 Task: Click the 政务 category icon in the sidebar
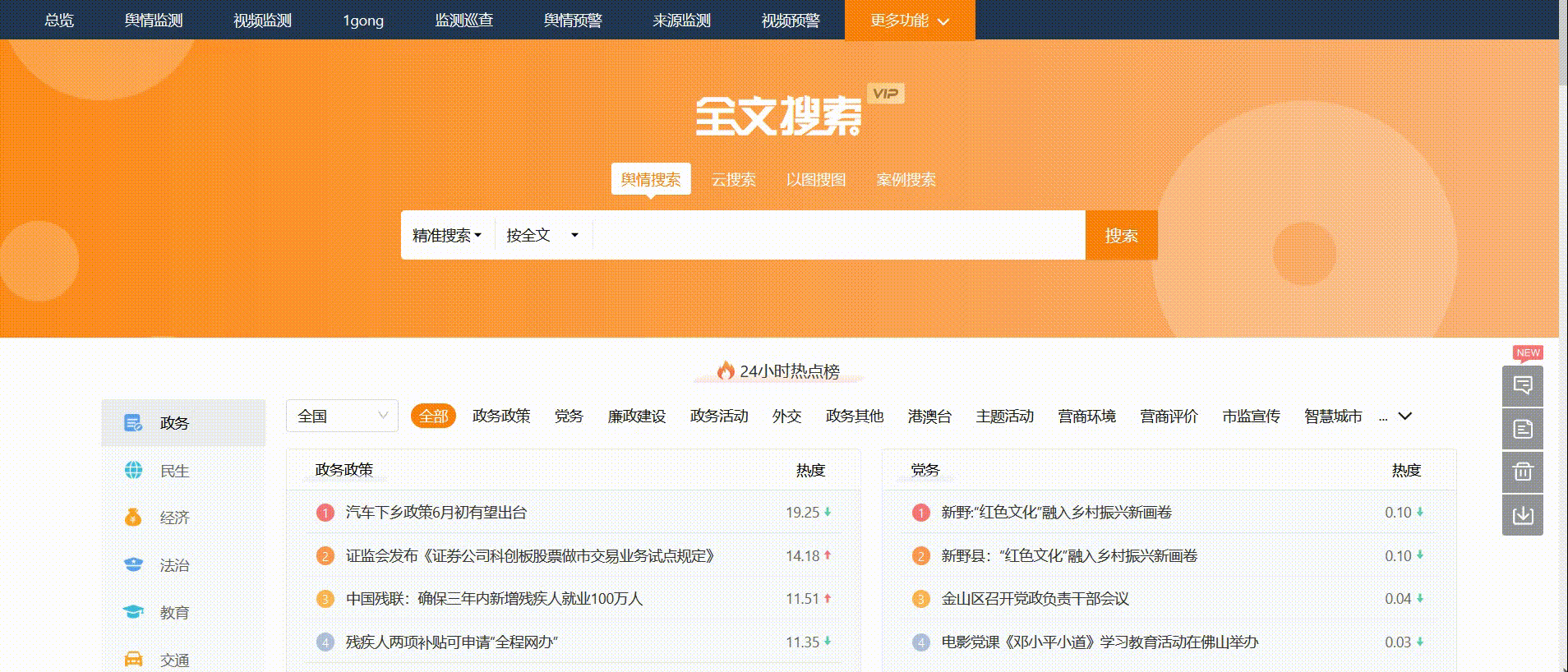tap(133, 423)
